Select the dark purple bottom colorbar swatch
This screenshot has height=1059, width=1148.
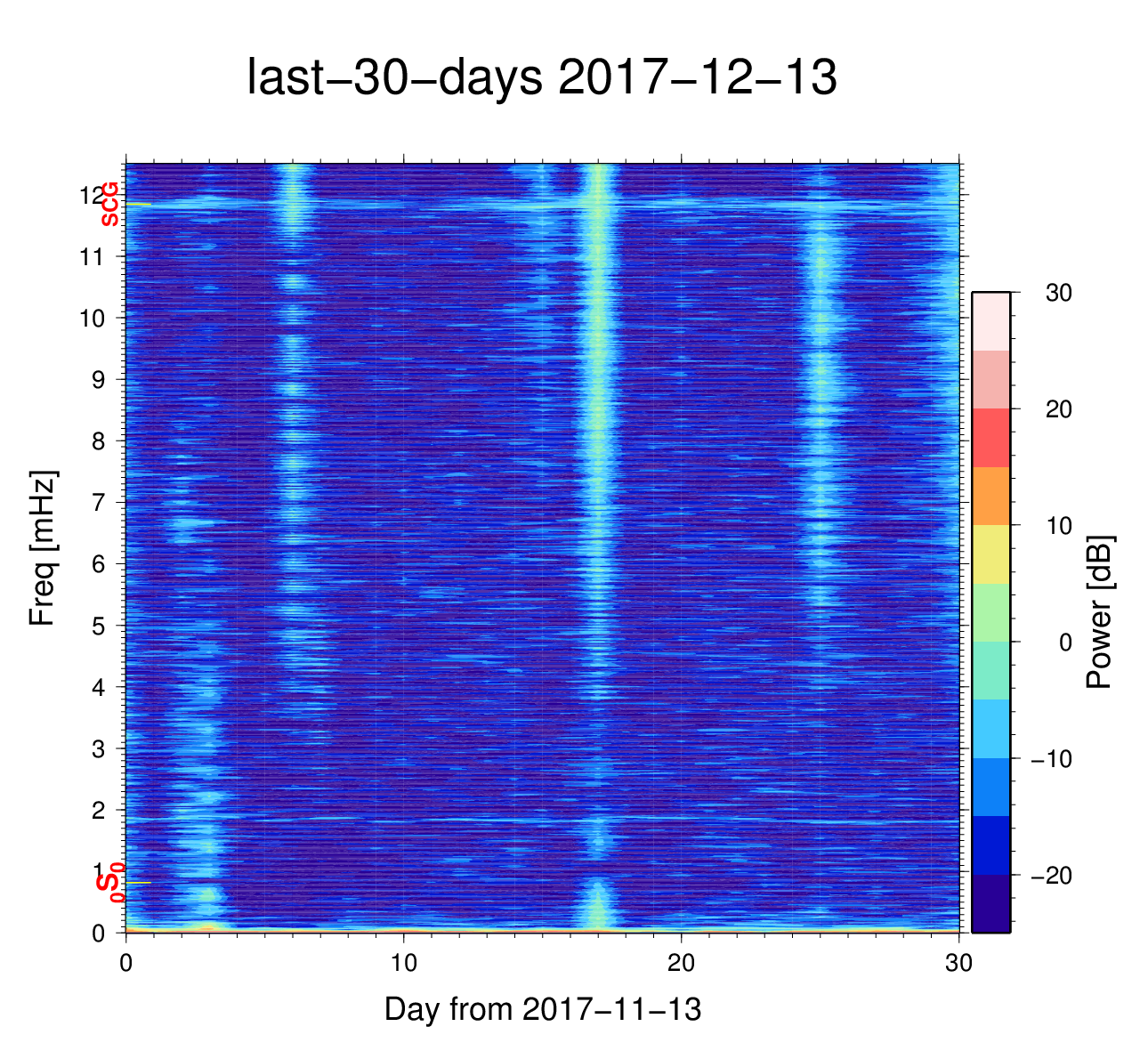click(990, 903)
